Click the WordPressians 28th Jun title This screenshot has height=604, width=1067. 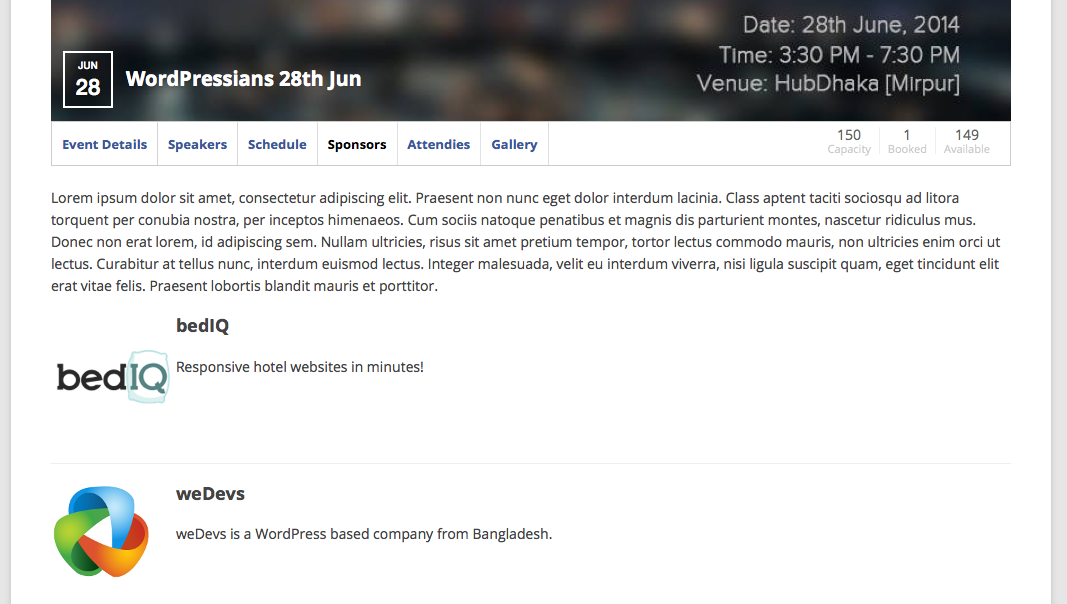click(243, 79)
